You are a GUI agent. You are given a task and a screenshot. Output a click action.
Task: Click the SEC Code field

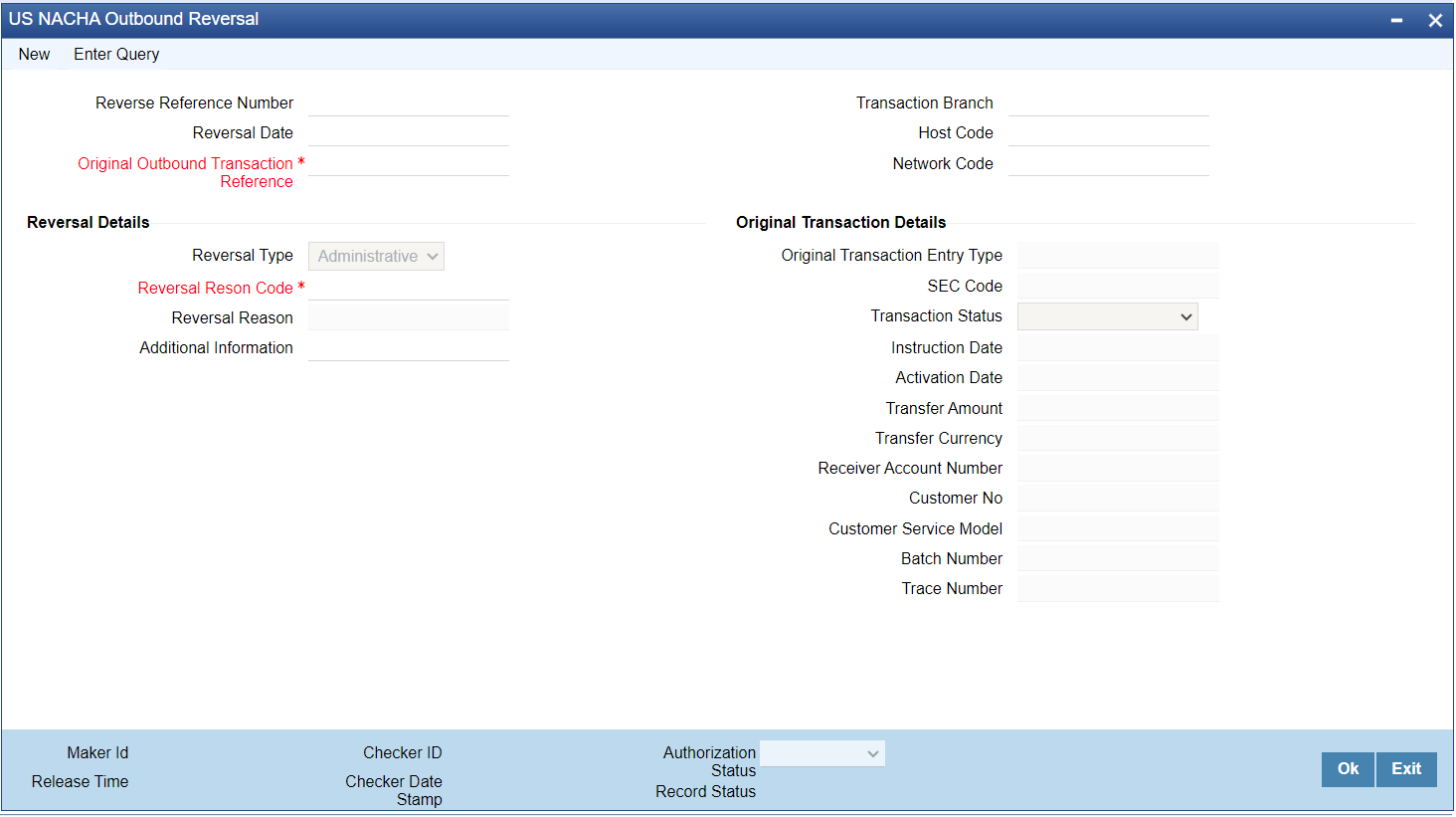(x=1118, y=286)
